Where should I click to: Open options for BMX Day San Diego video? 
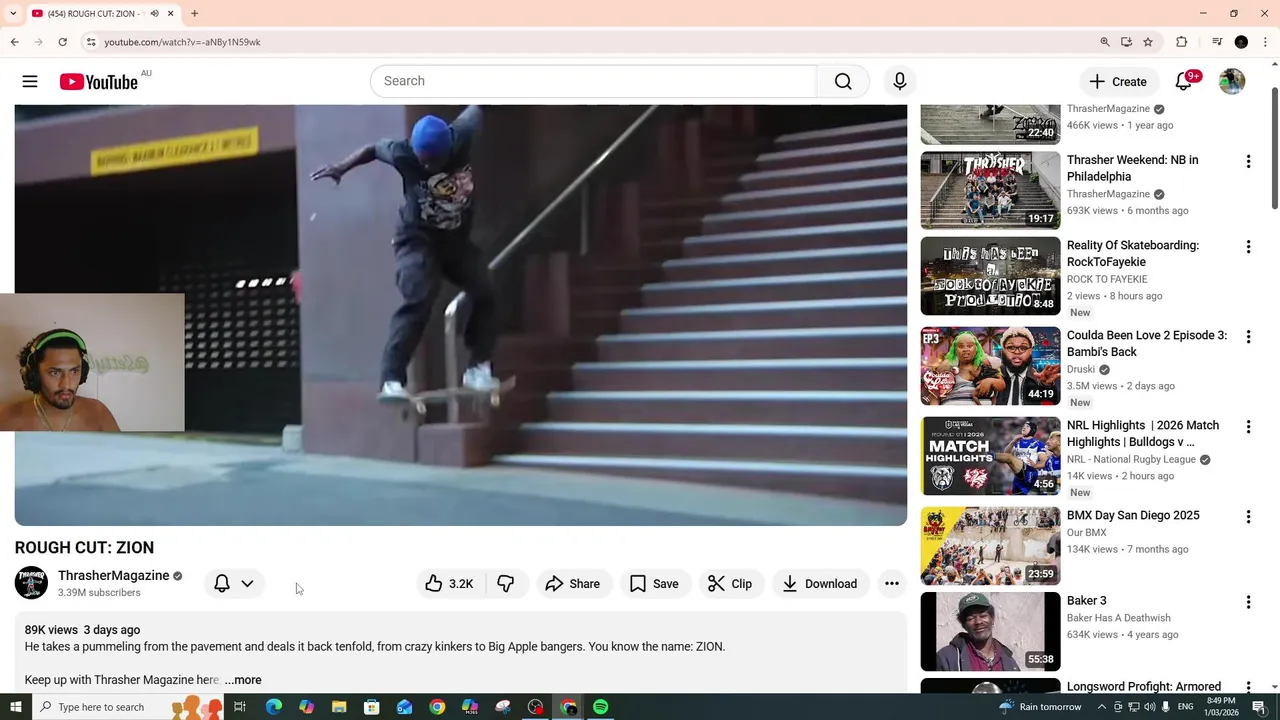[1248, 517]
